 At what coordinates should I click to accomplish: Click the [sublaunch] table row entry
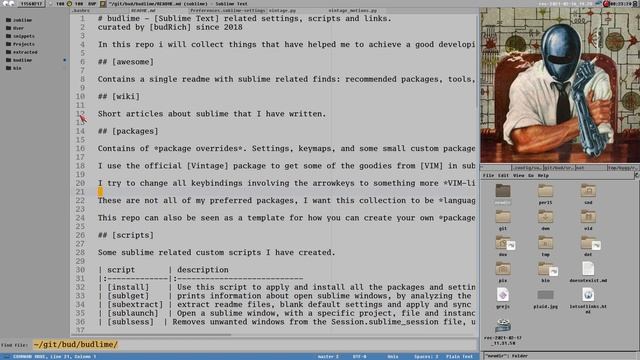coord(133,313)
